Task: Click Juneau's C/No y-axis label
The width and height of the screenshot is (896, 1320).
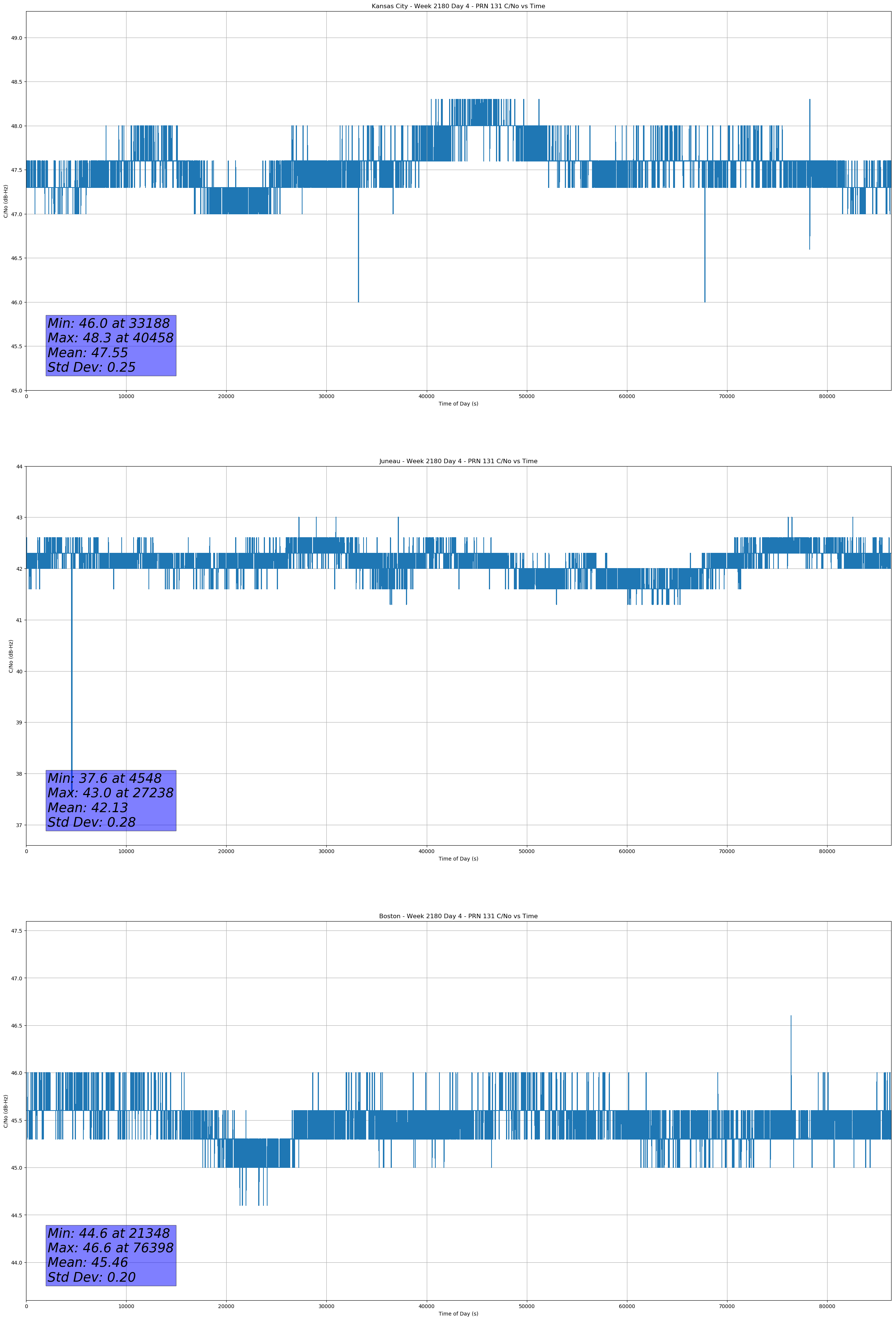Action: coord(10,656)
